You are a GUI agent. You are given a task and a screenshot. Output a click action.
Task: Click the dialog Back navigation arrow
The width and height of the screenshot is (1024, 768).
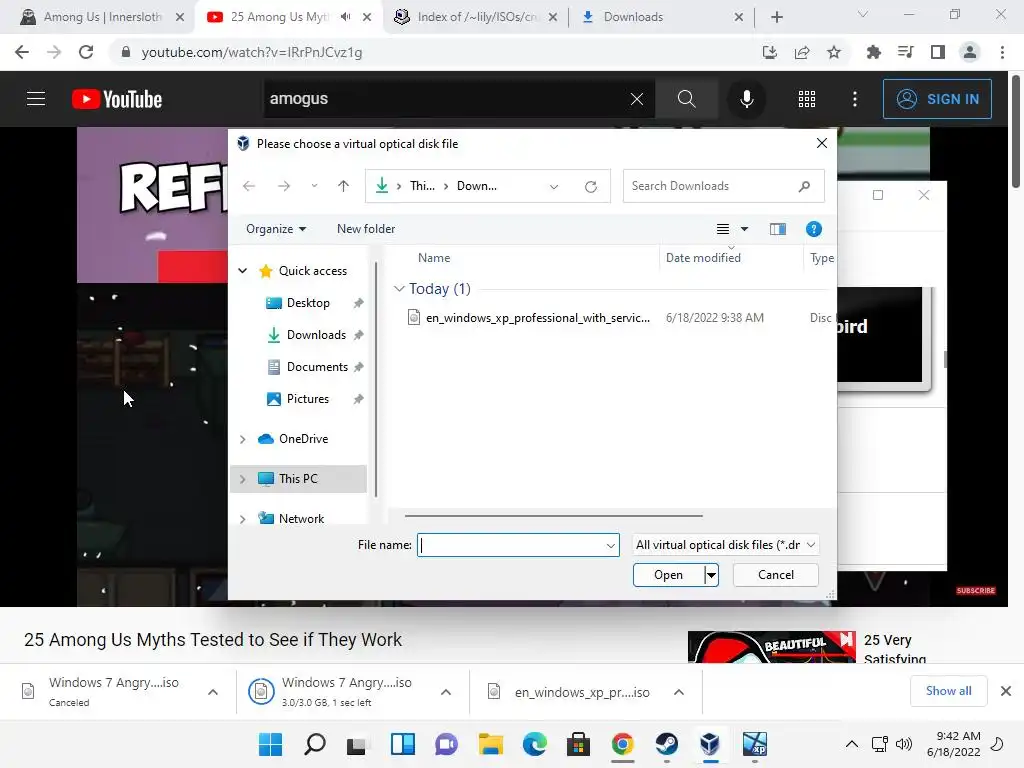click(249, 186)
